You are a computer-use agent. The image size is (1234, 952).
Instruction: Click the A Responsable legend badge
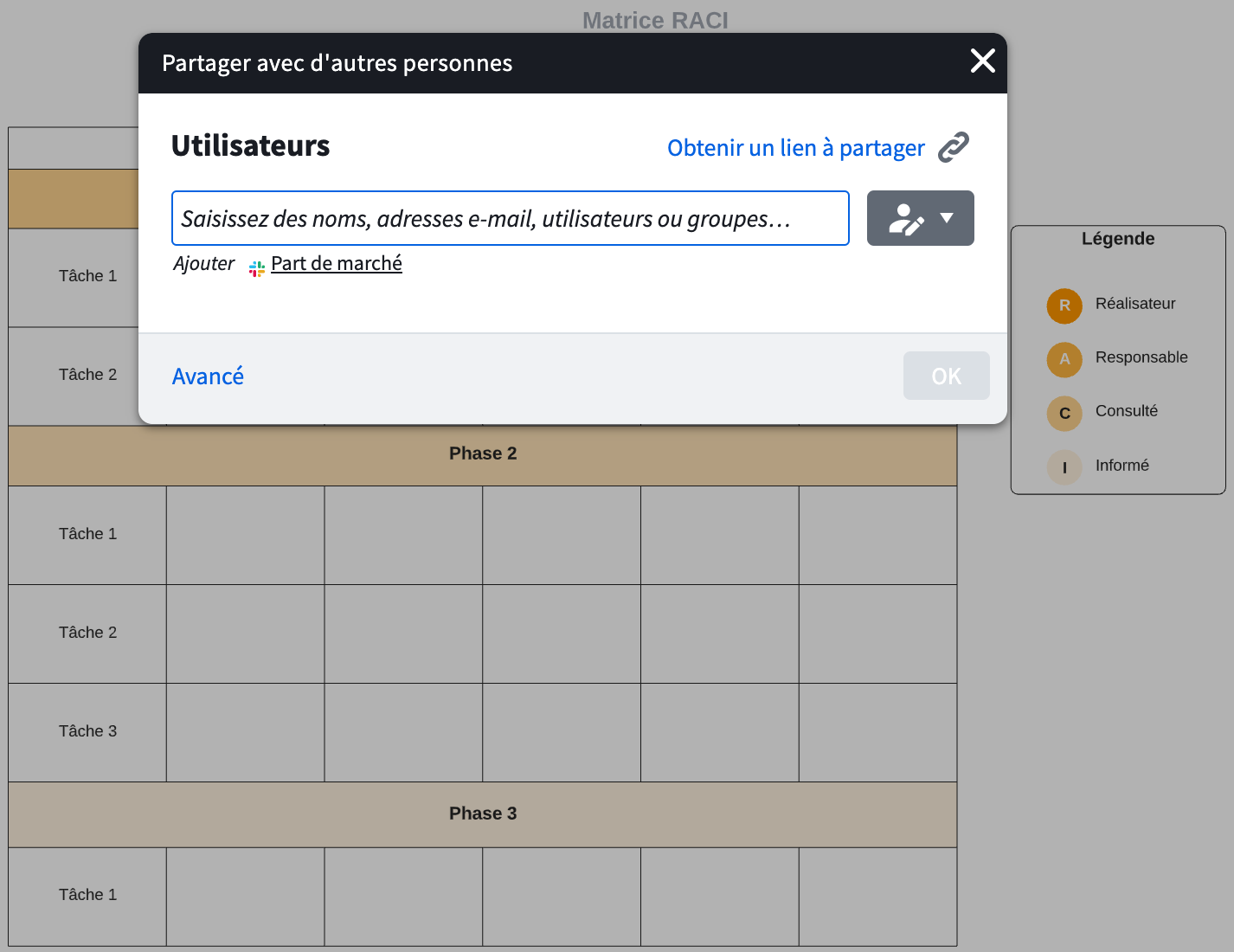pyautogui.click(x=1064, y=359)
